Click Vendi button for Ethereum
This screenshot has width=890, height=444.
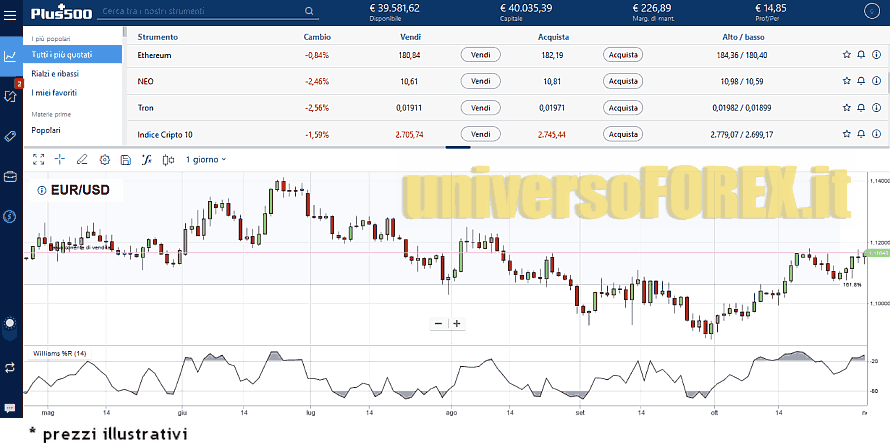(x=480, y=55)
